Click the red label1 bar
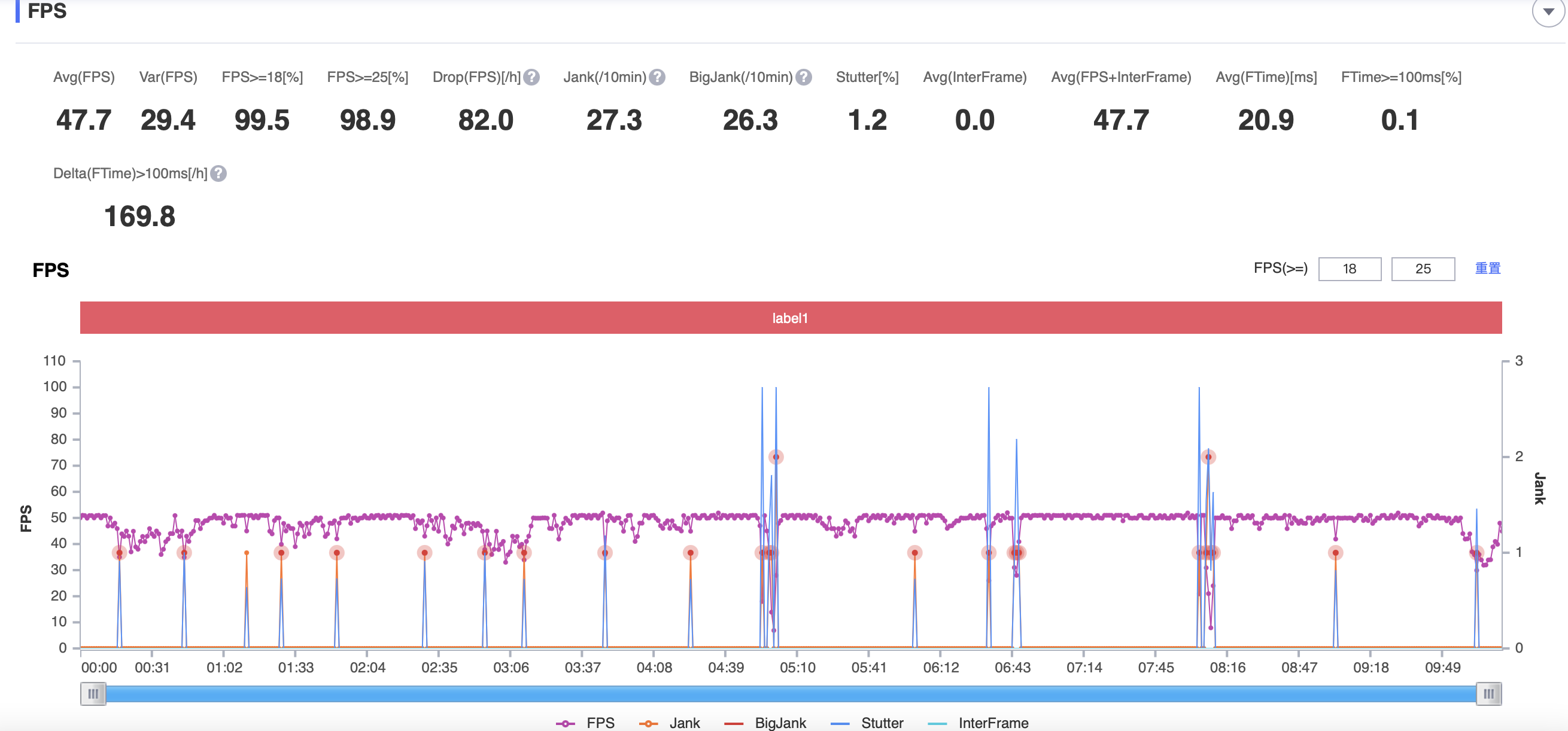The image size is (1568, 731). click(790, 318)
